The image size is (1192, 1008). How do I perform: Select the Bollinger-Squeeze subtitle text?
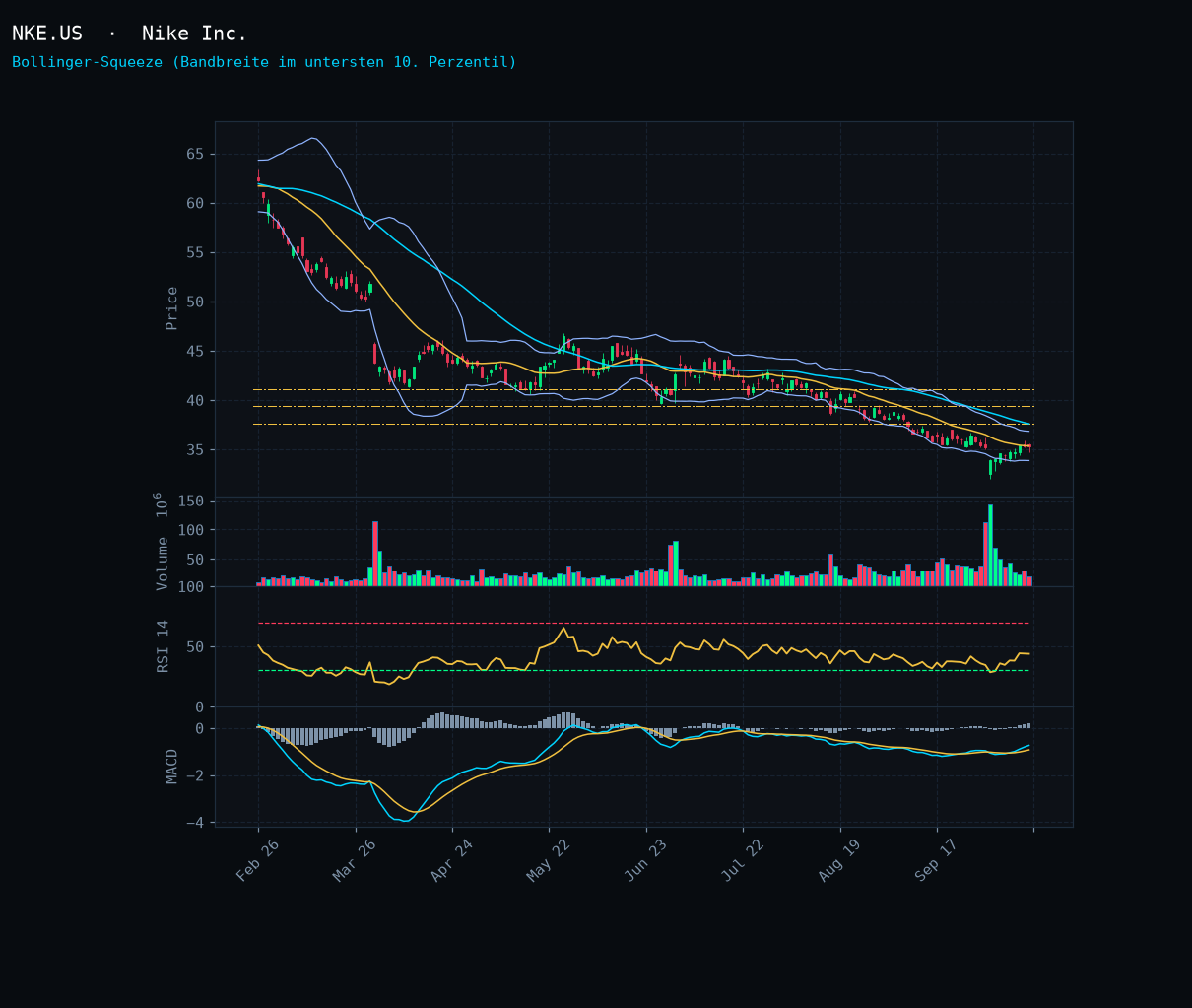[x=264, y=62]
